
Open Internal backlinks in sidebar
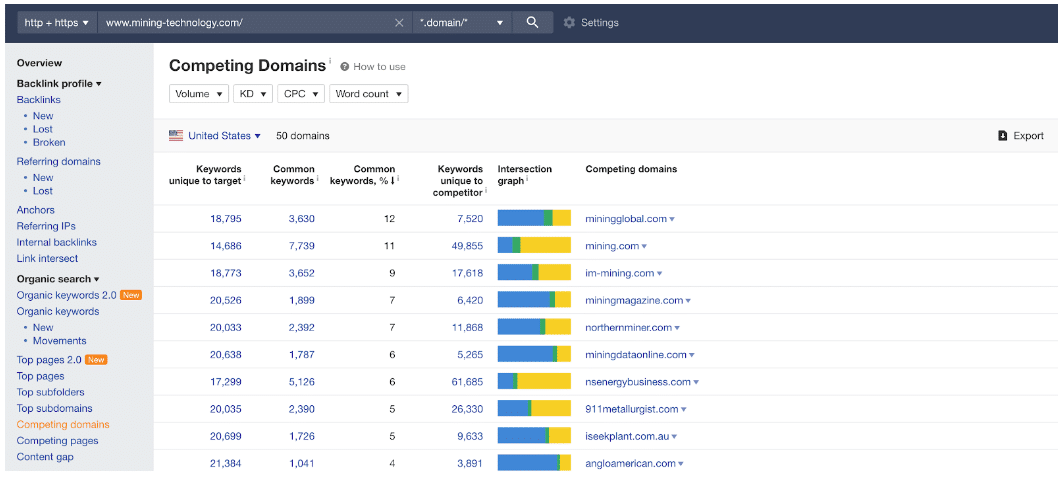pyautogui.click(x=57, y=242)
